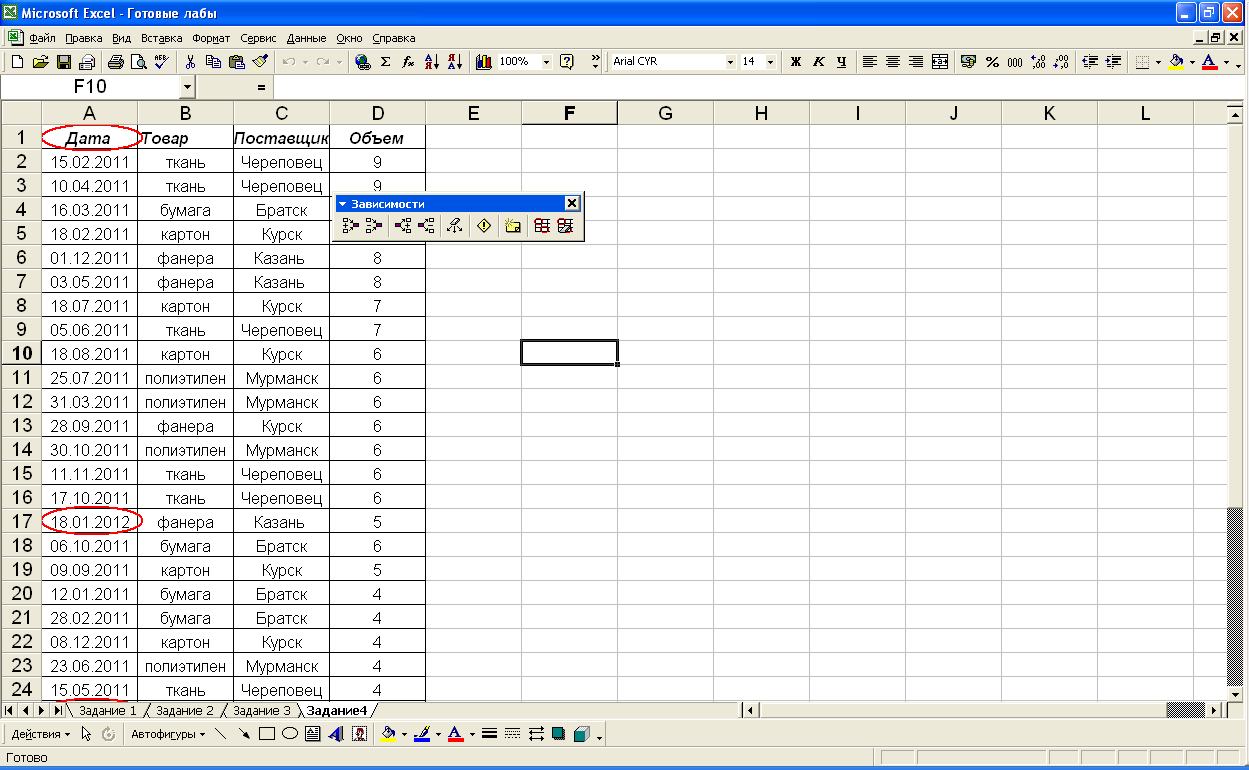Switch to the Задание 1 sheet tab
1249x770 pixels.
106,711
